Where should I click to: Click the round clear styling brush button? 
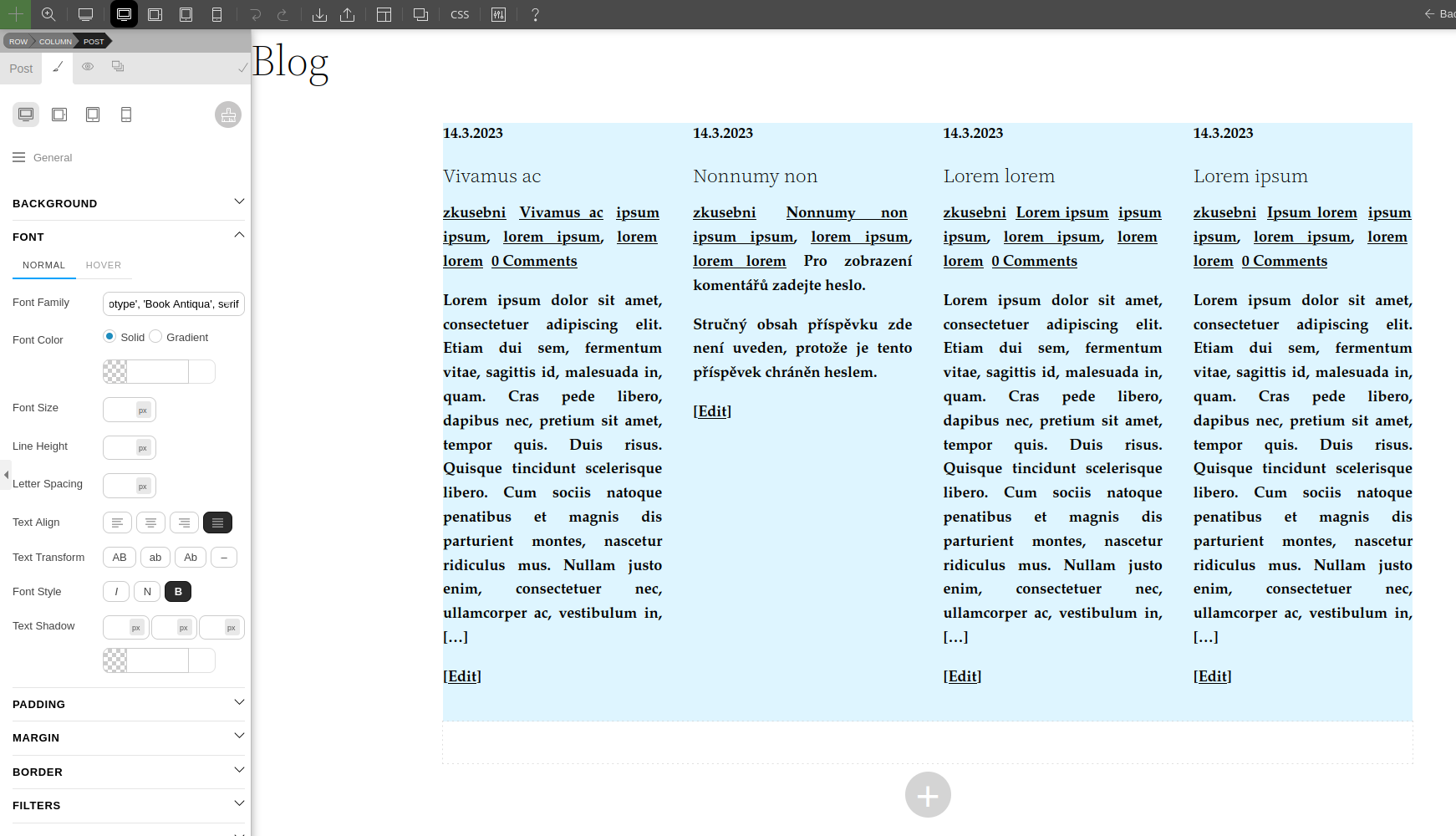pyautogui.click(x=228, y=115)
